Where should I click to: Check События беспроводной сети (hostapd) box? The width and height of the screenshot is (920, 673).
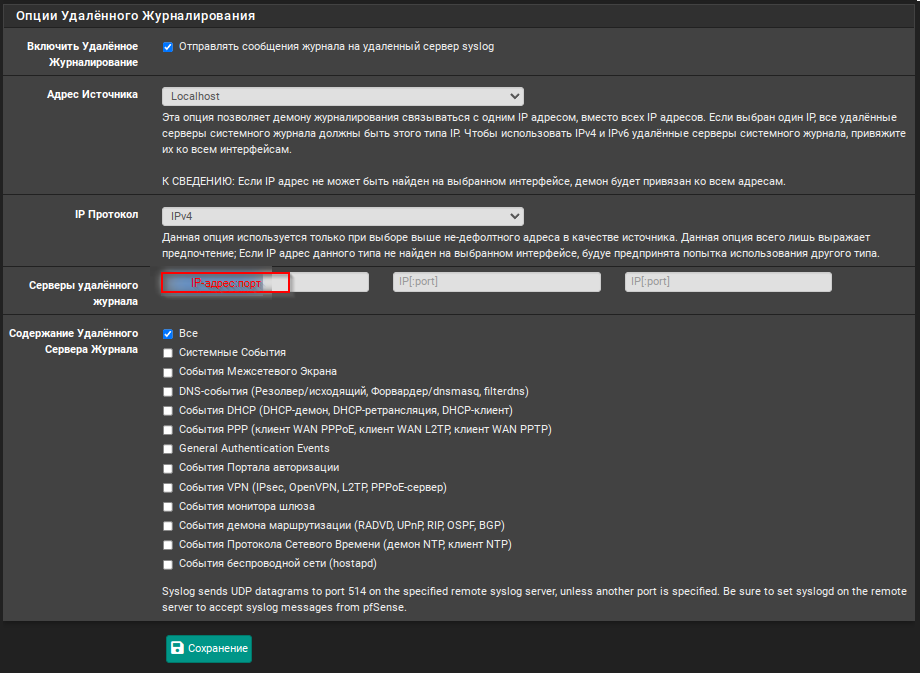point(168,564)
